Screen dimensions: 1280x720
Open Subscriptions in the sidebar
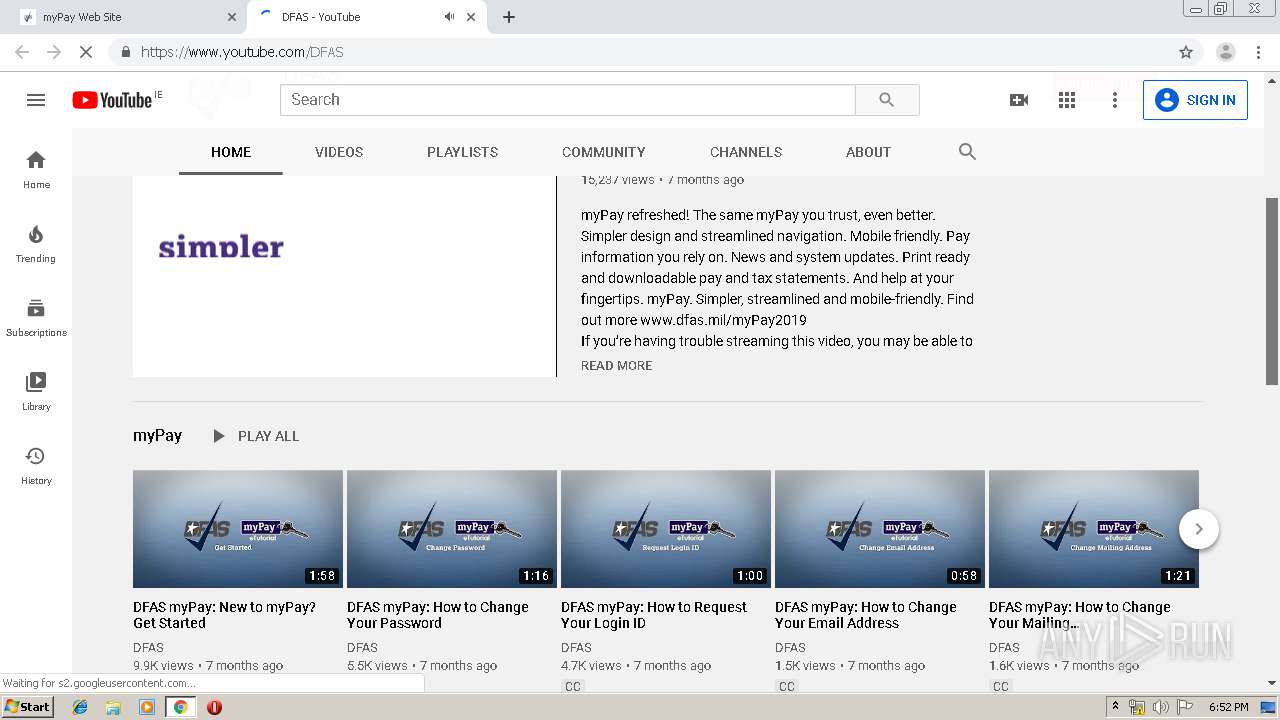point(36,318)
